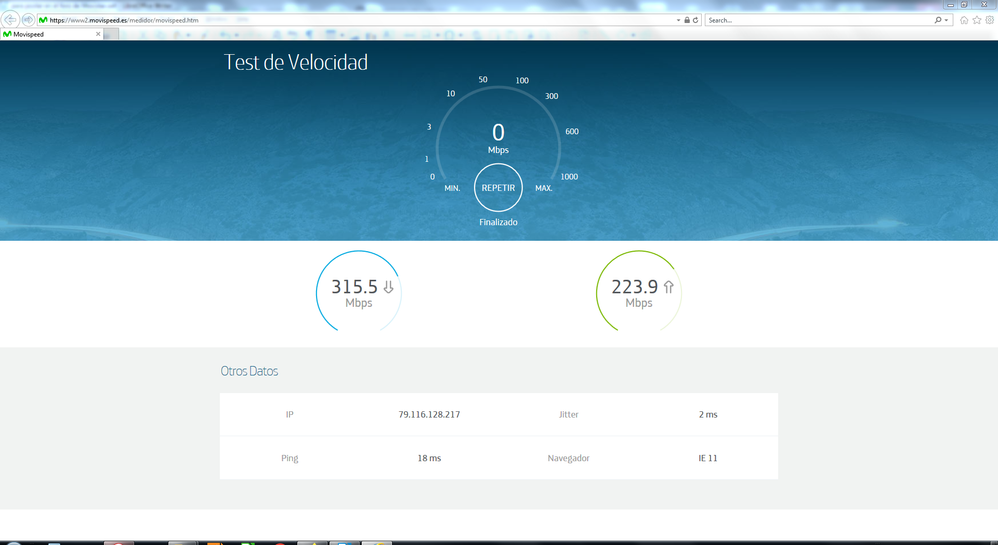Click the Jitter value 2 ms
Image resolution: width=998 pixels, height=545 pixels.
click(708, 414)
